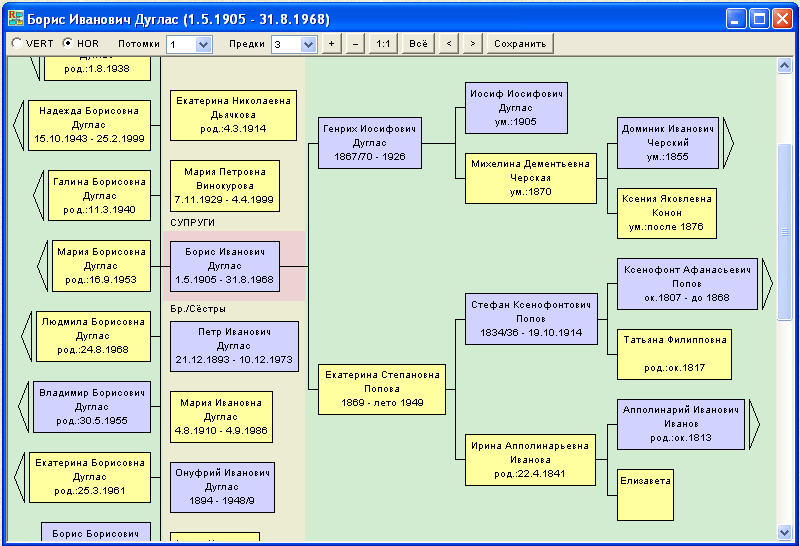Expand ancestors arrow beside Ксенофонт Афанасьевич Попов
800x546 pixels.
click(767, 284)
